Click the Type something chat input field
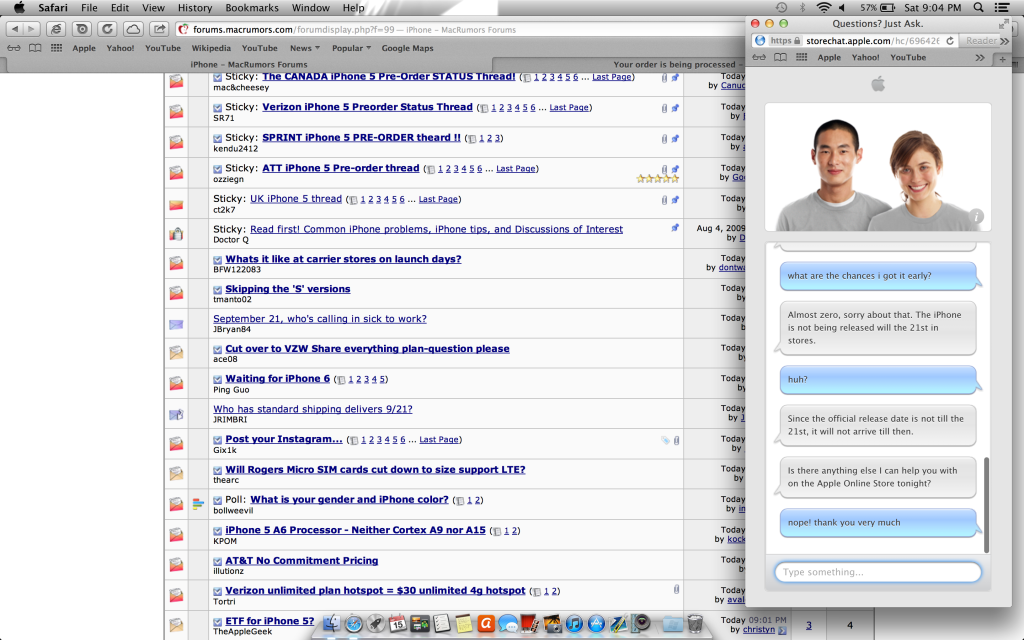 click(x=878, y=572)
